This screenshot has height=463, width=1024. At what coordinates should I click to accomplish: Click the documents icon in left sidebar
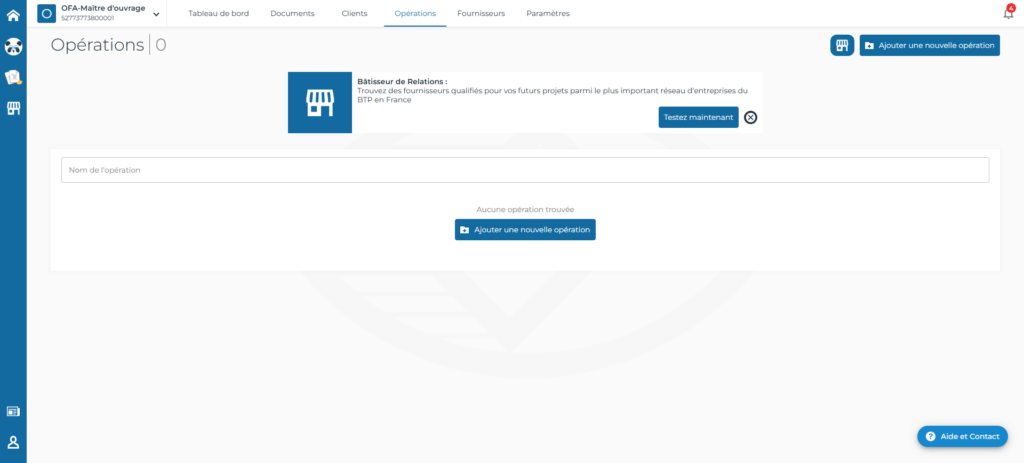[13, 77]
